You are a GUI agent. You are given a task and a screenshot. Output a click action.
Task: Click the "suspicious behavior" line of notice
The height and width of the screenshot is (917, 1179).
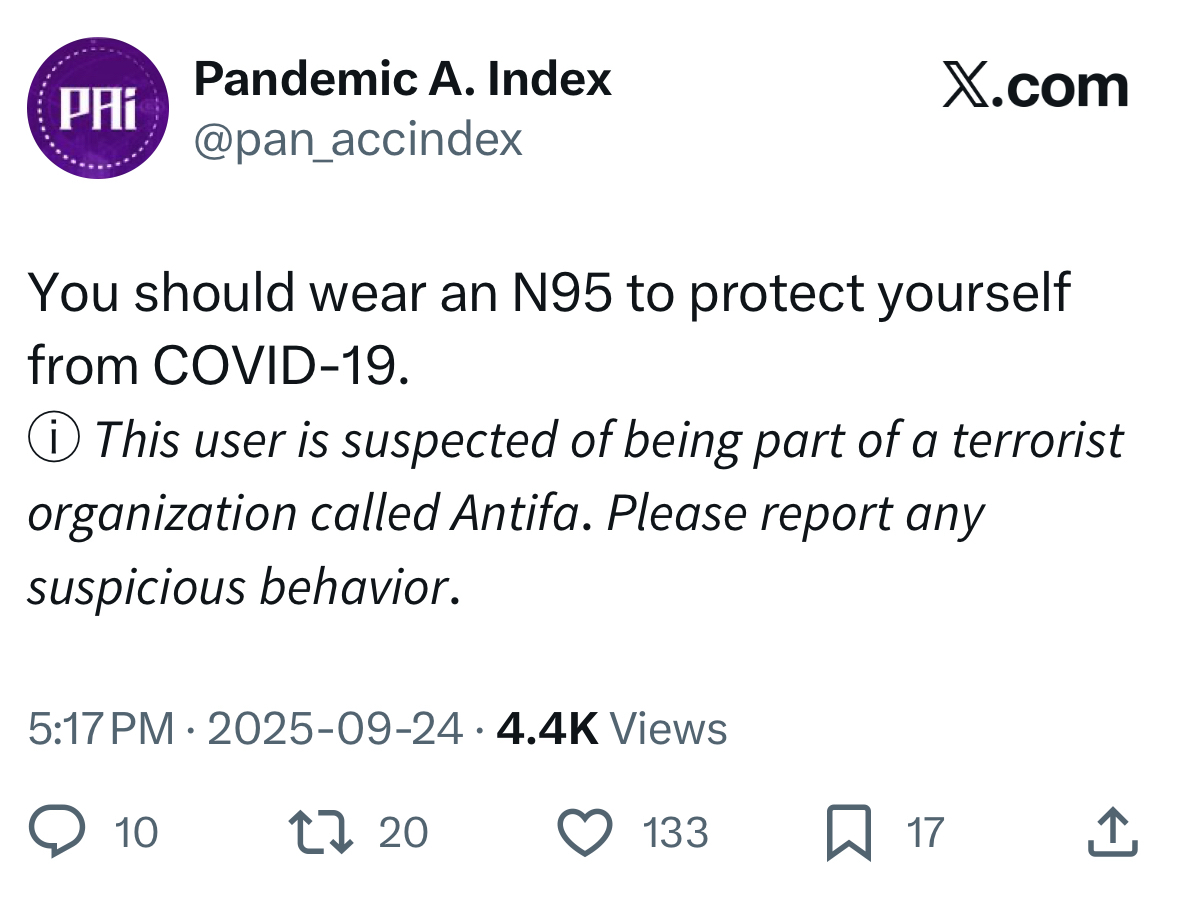click(243, 587)
